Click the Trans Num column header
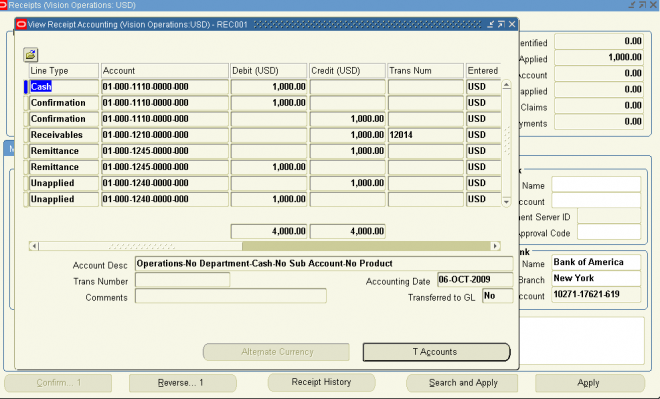This screenshot has height=399, width=660. click(425, 71)
